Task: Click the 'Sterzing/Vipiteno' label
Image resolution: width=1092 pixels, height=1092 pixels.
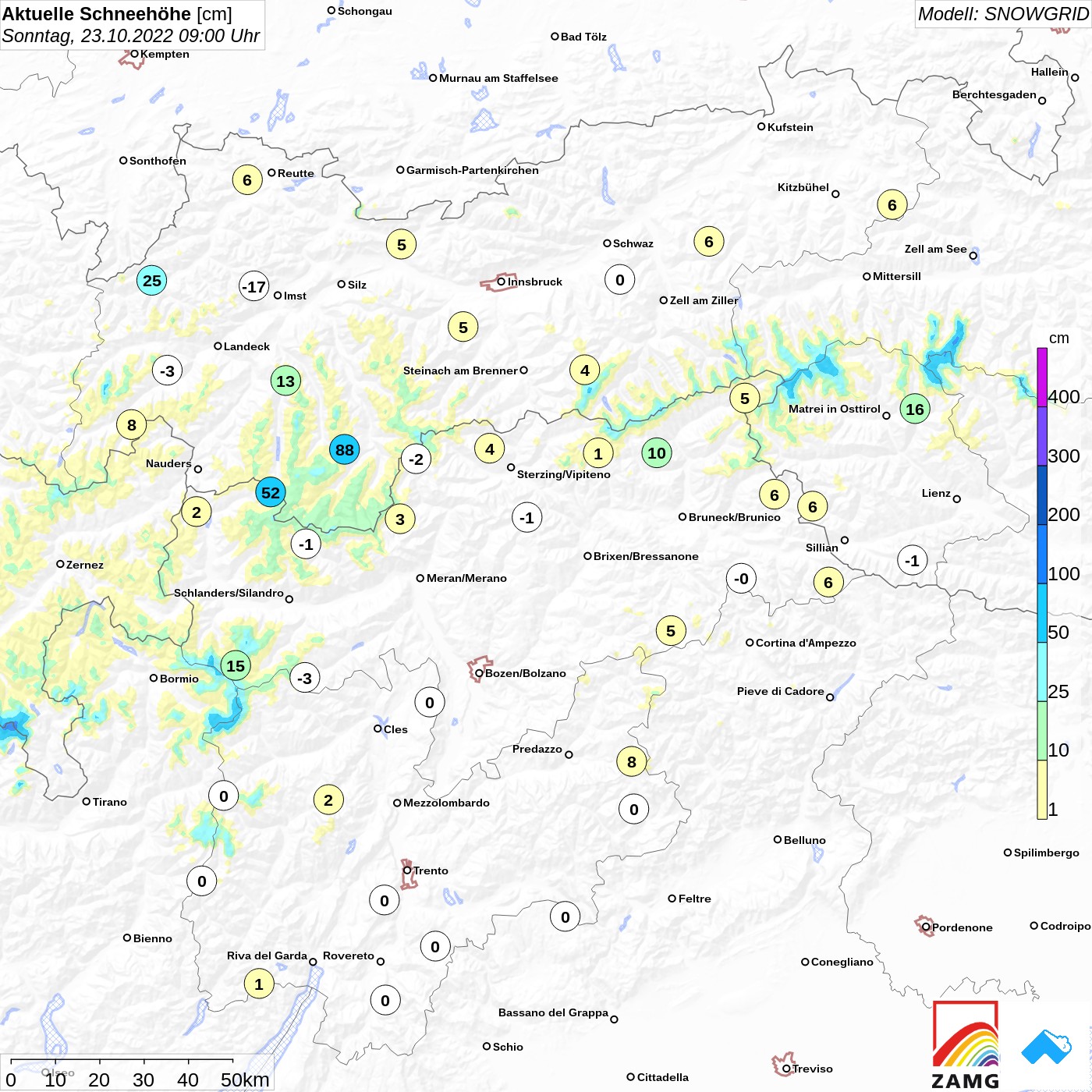Action: pyautogui.click(x=564, y=474)
